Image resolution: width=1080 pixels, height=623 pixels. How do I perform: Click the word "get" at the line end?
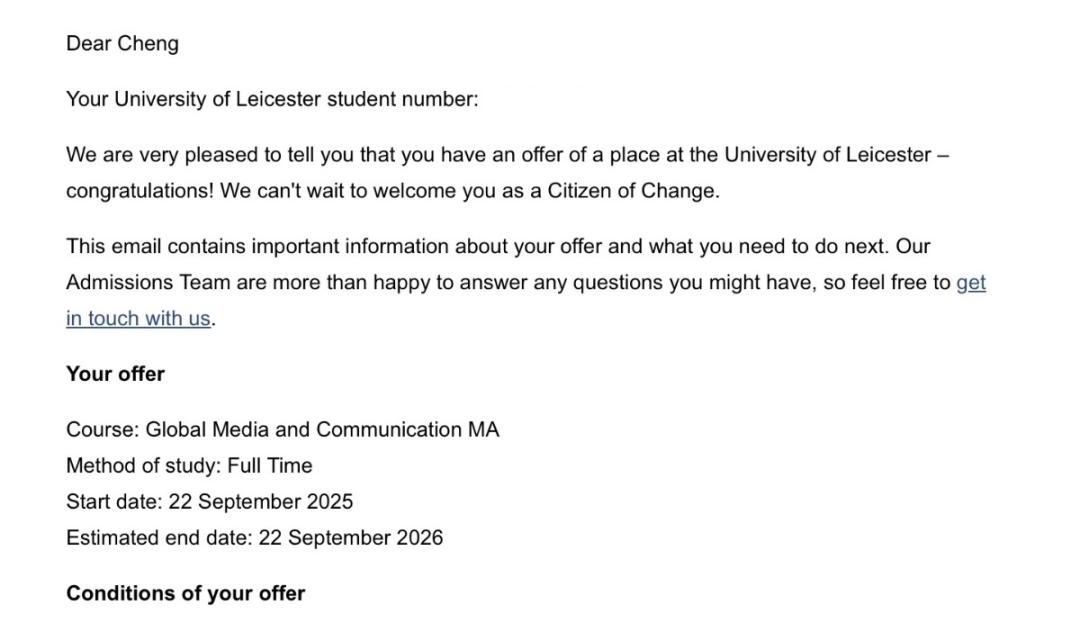point(971,283)
